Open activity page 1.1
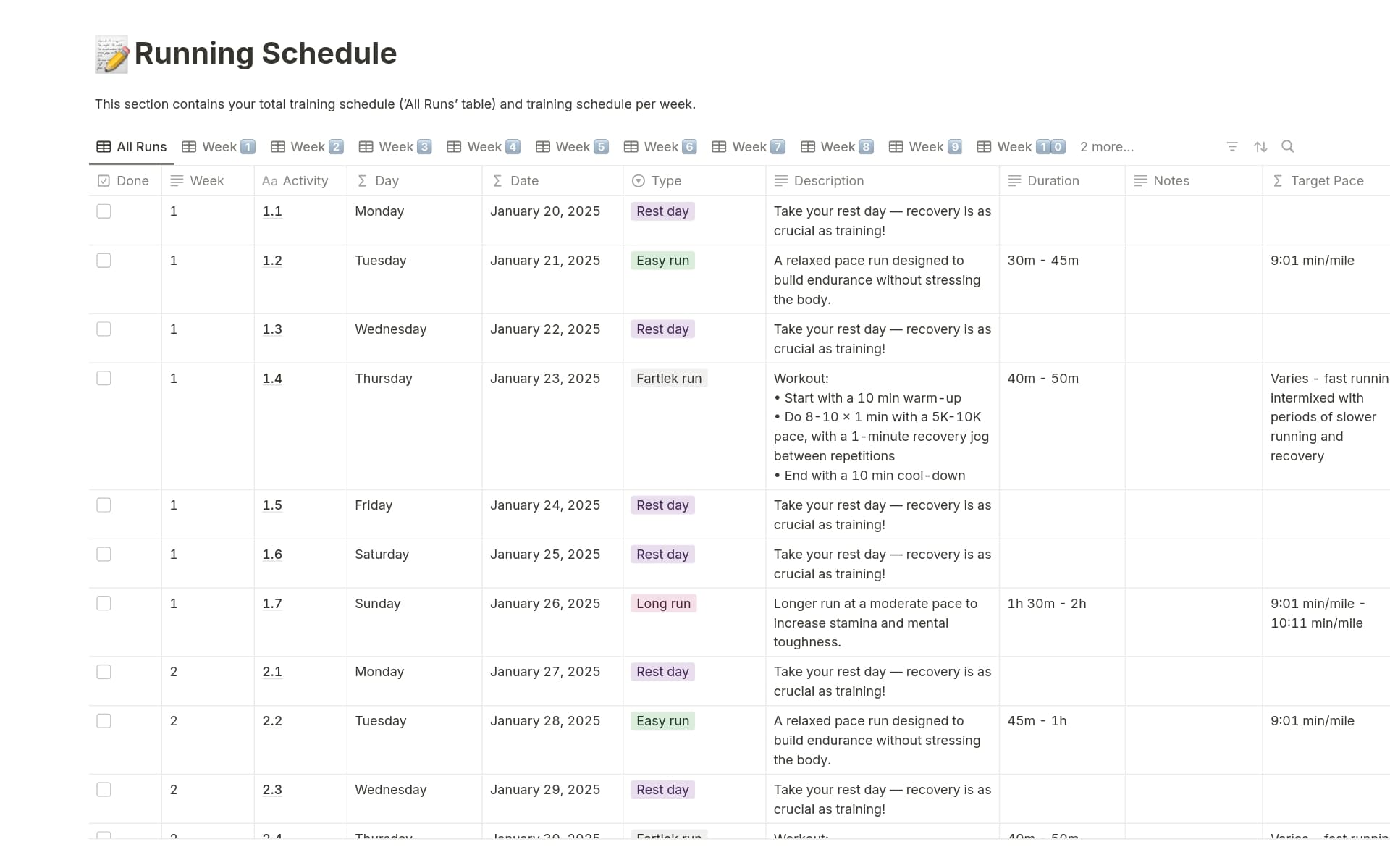The width and height of the screenshot is (1390, 868). coord(272,211)
